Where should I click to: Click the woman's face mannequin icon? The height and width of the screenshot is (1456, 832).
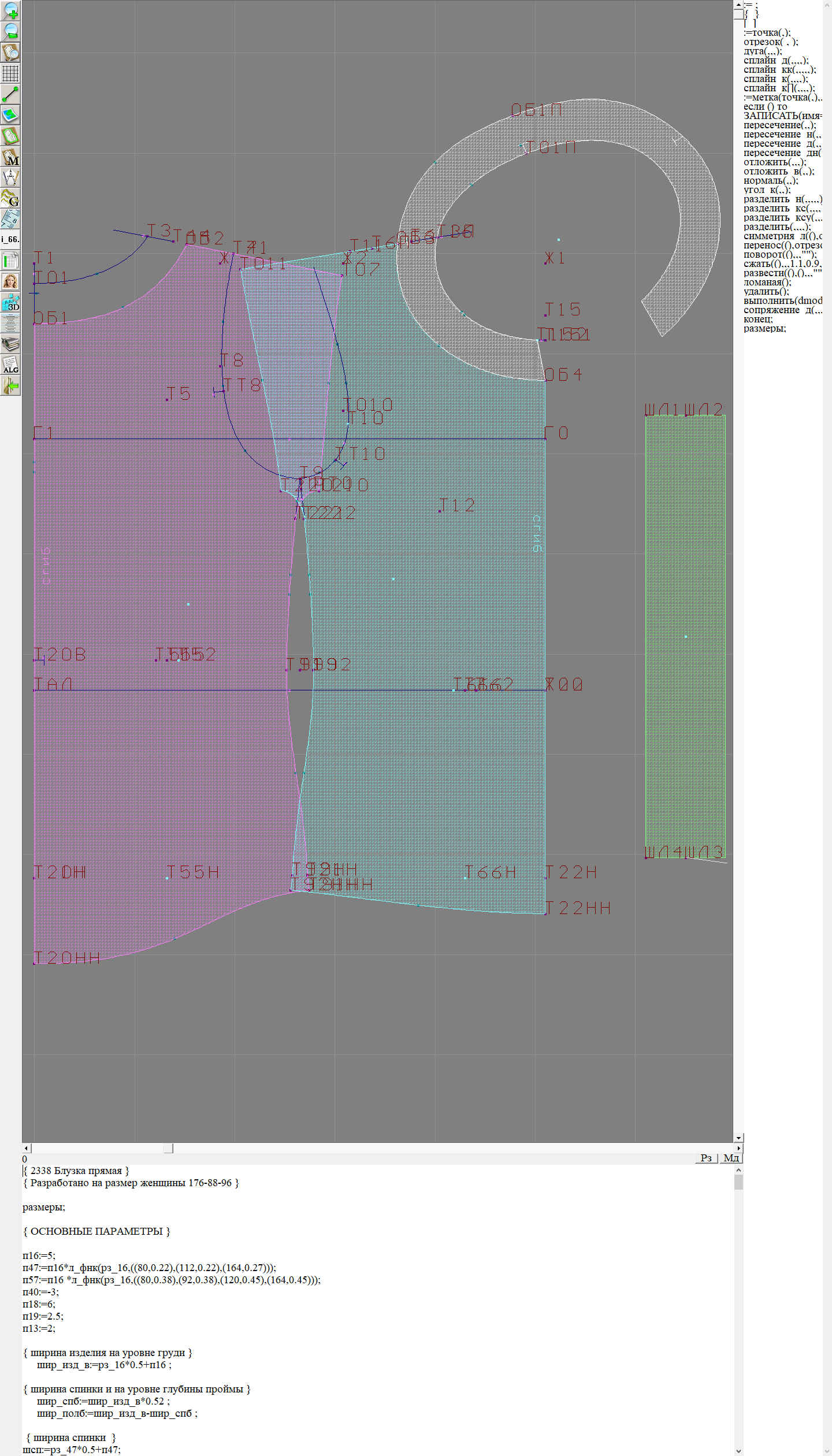(10, 281)
